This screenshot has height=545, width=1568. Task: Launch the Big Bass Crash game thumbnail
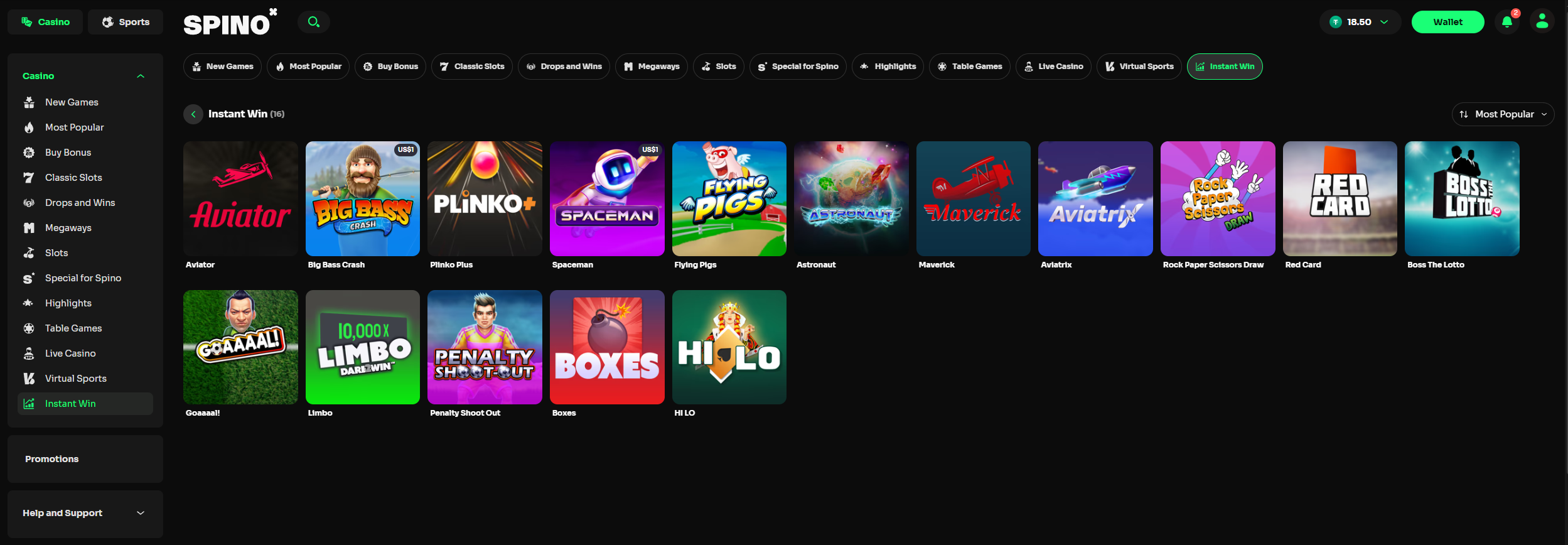tap(363, 198)
